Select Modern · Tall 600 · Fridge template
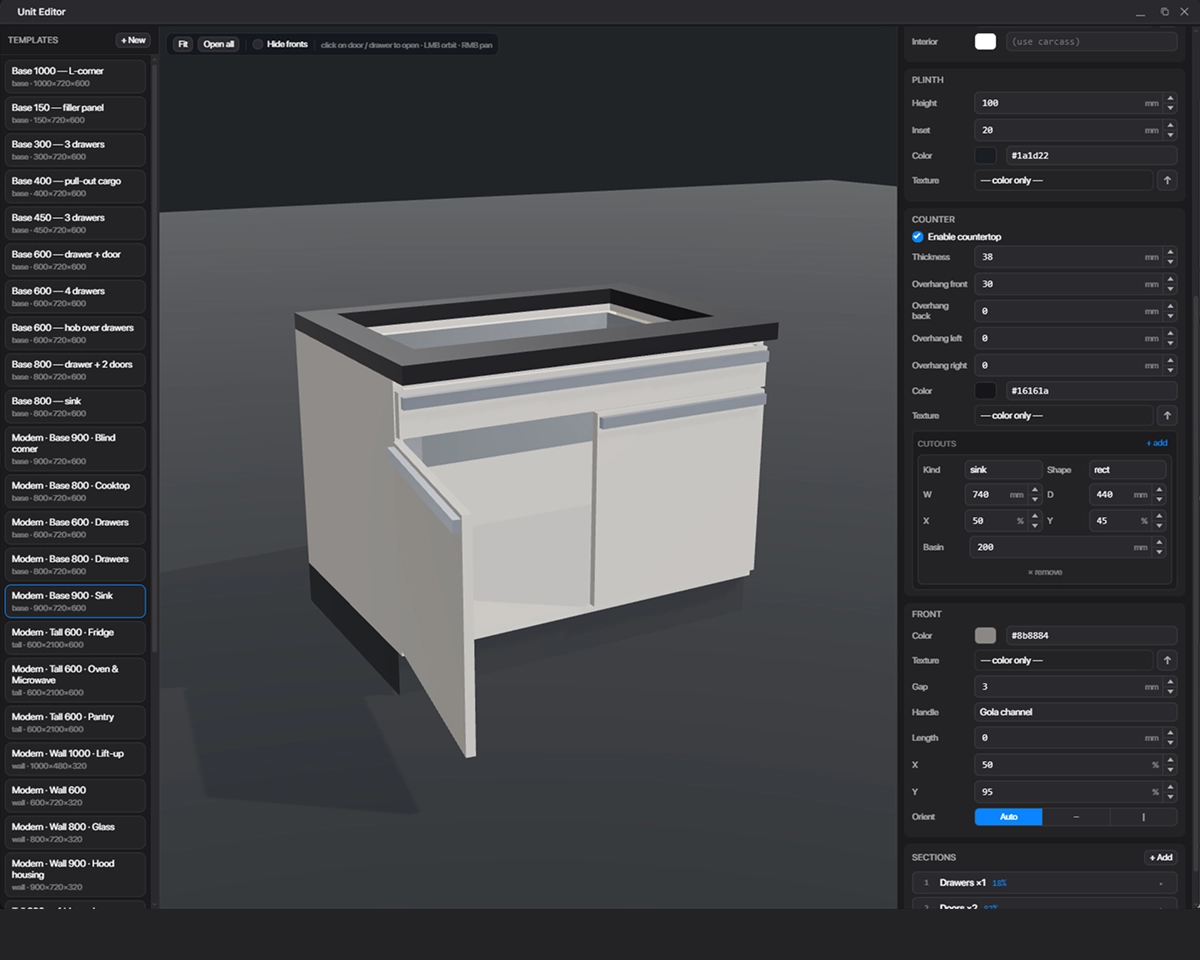The height and width of the screenshot is (960, 1200). 75,638
